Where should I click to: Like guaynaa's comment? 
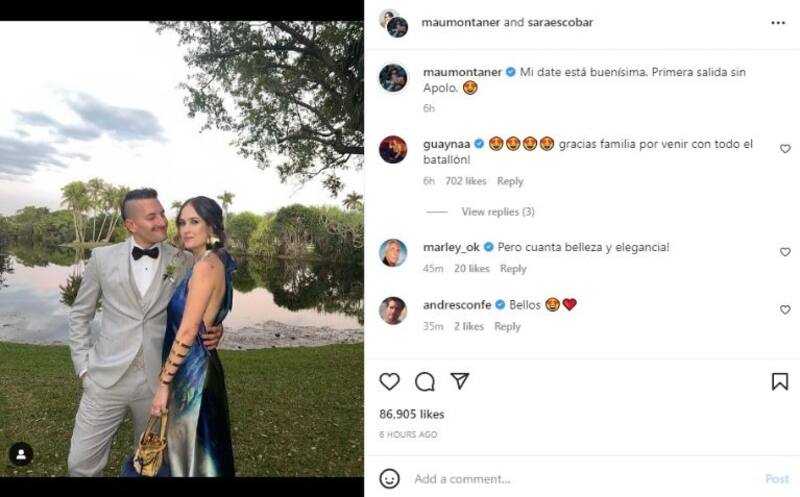pos(785,149)
